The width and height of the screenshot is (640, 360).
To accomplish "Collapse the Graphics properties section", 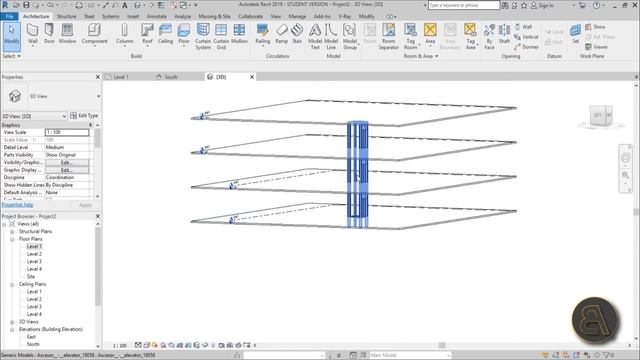I will 91,125.
